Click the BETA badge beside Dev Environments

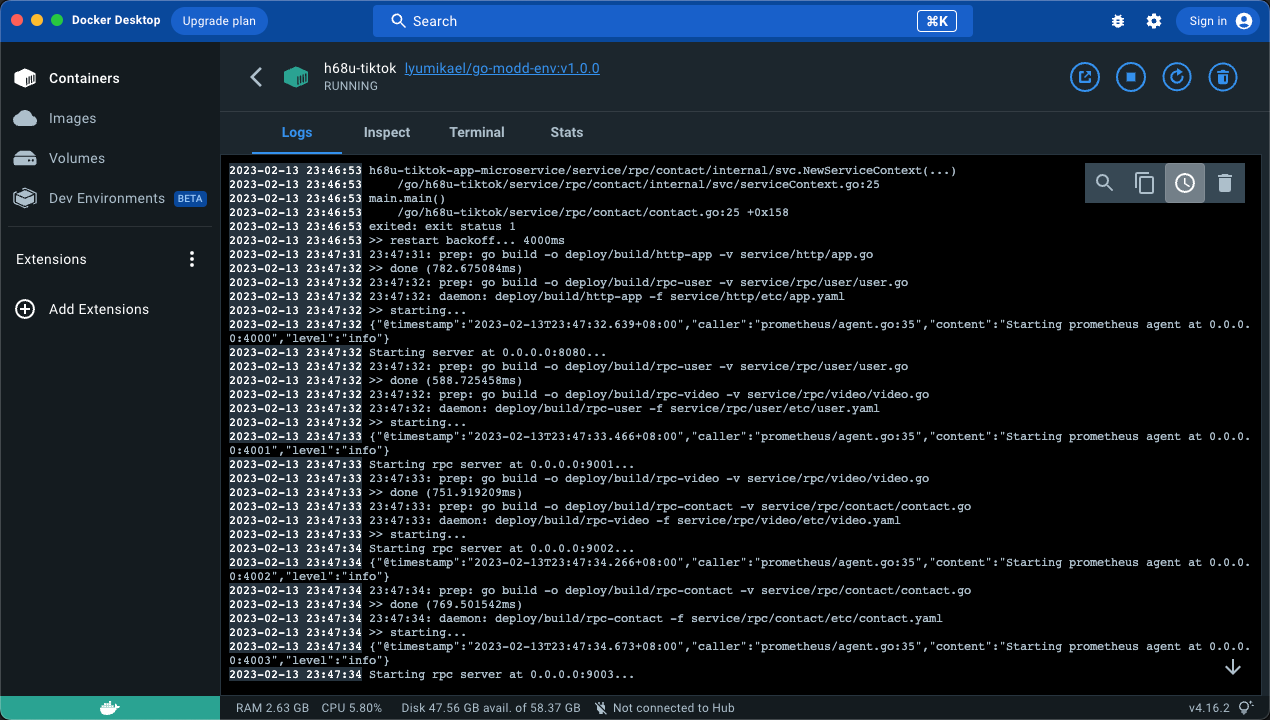point(190,198)
